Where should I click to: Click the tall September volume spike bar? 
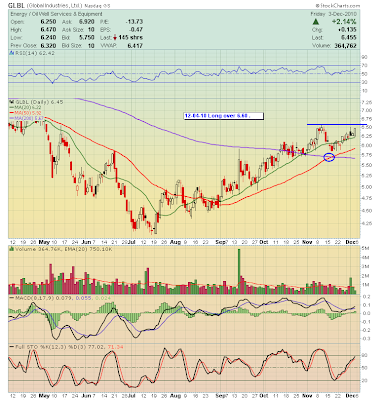point(239,271)
